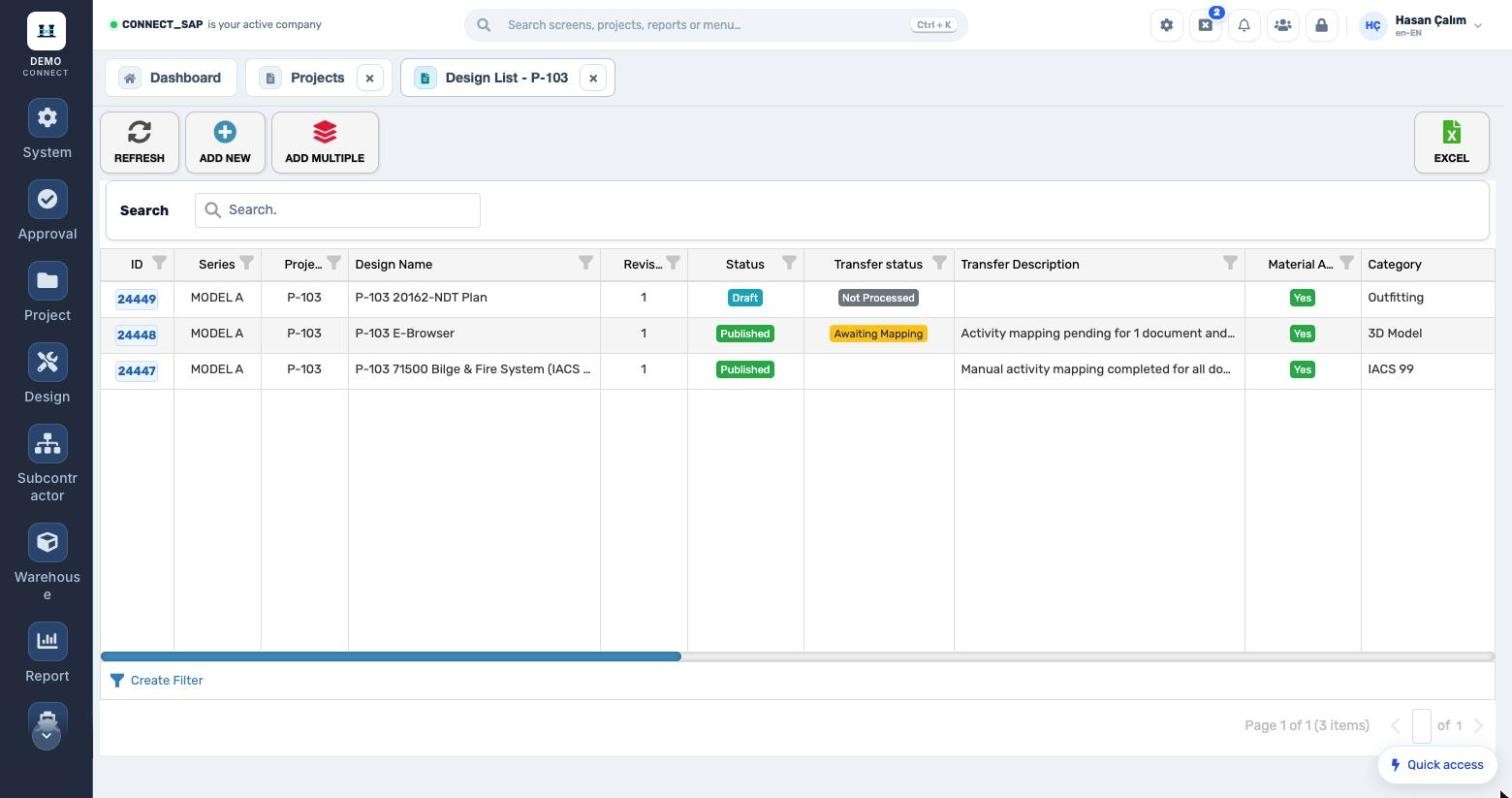
Task: Click the Awaiting Mapping status badge
Action: (878, 334)
